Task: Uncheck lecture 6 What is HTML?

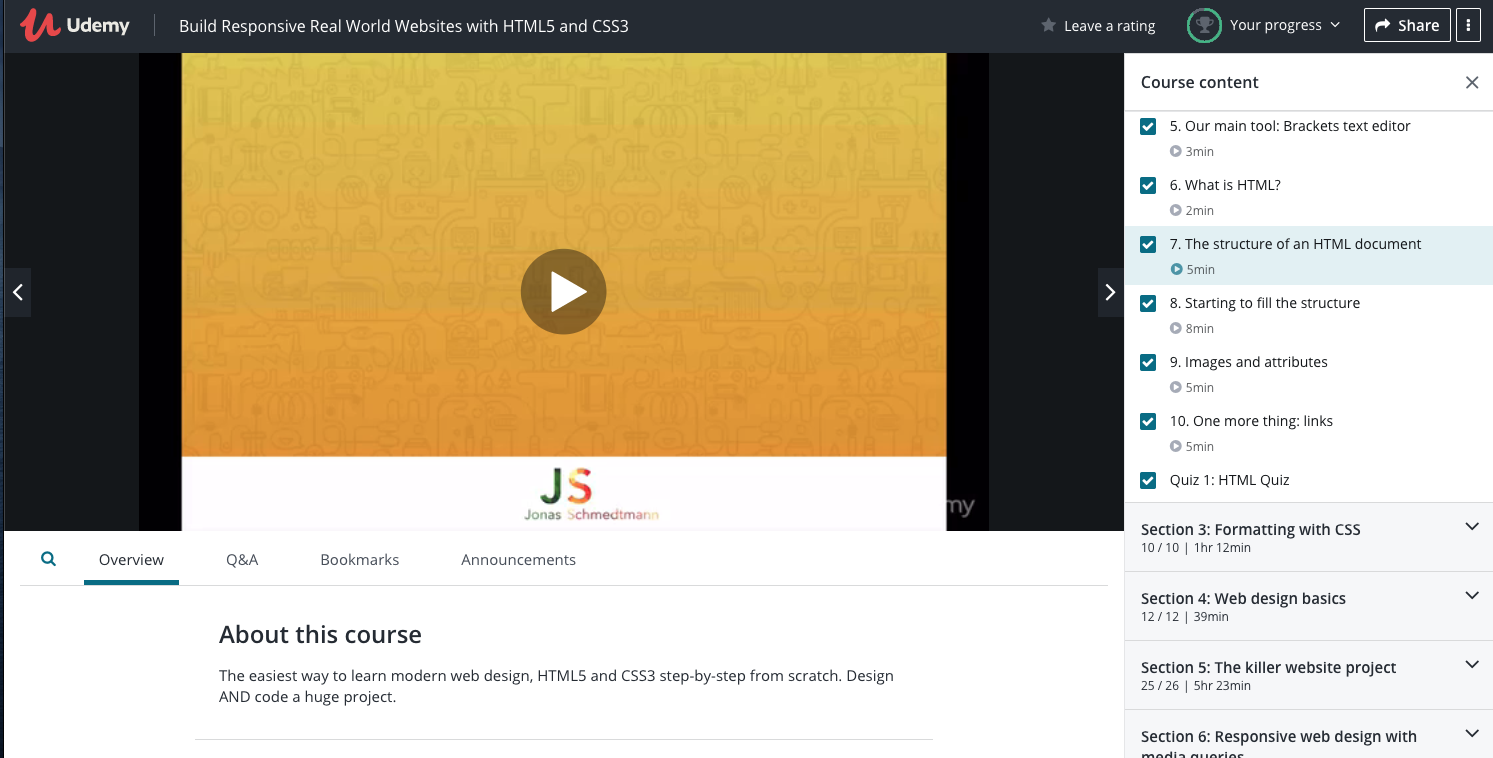Action: point(1148,185)
